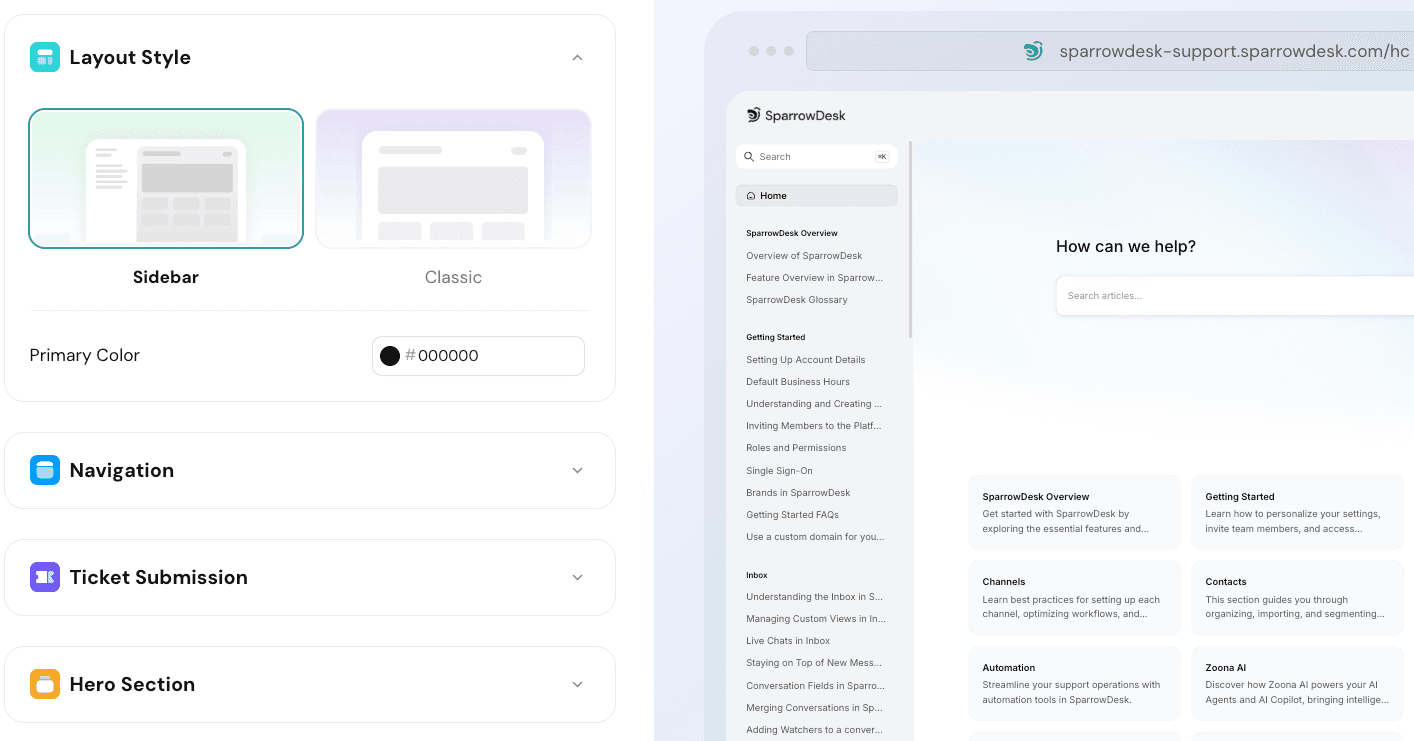
Task: Open SparrowDesk Glossary article link
Action: click(797, 300)
